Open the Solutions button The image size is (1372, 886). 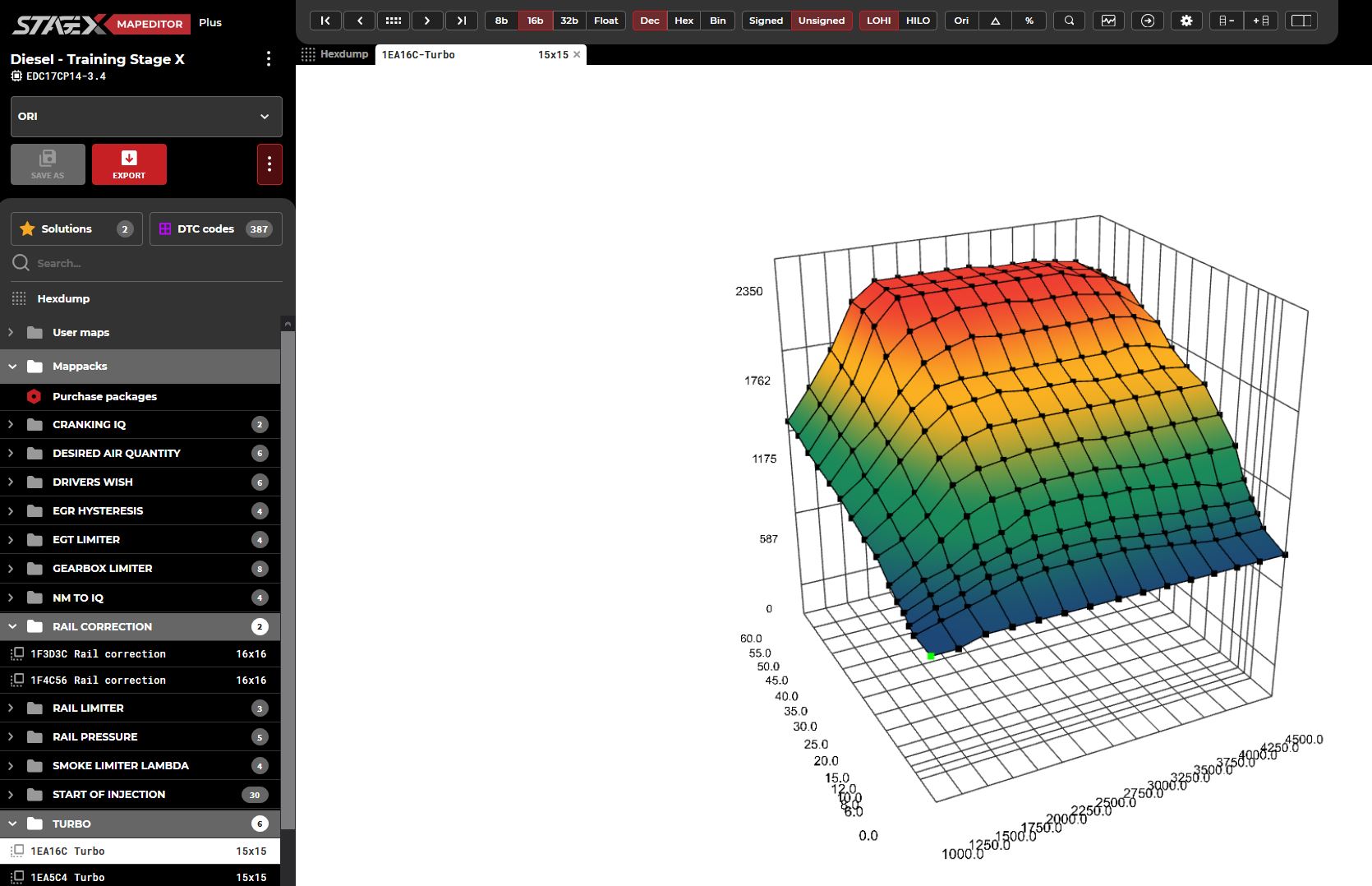76,229
